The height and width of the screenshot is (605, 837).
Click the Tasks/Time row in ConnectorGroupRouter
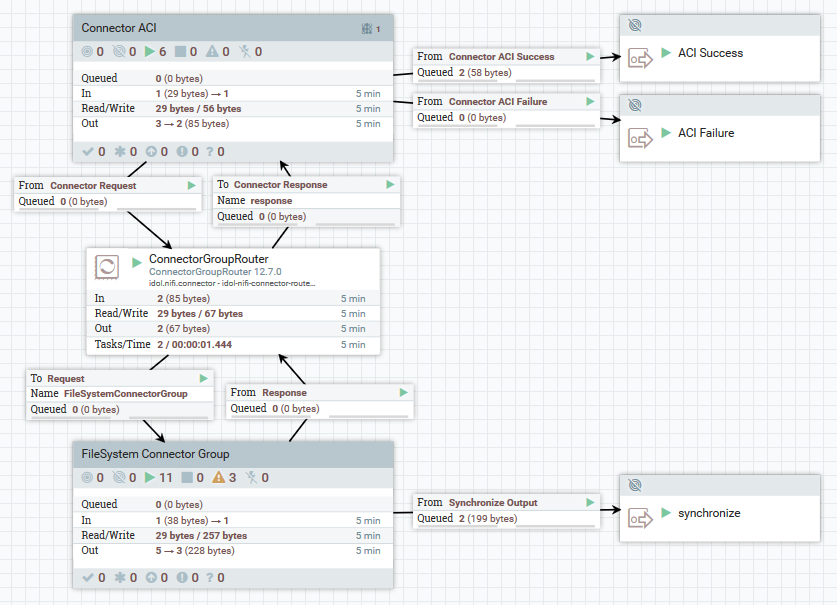[x=233, y=344]
